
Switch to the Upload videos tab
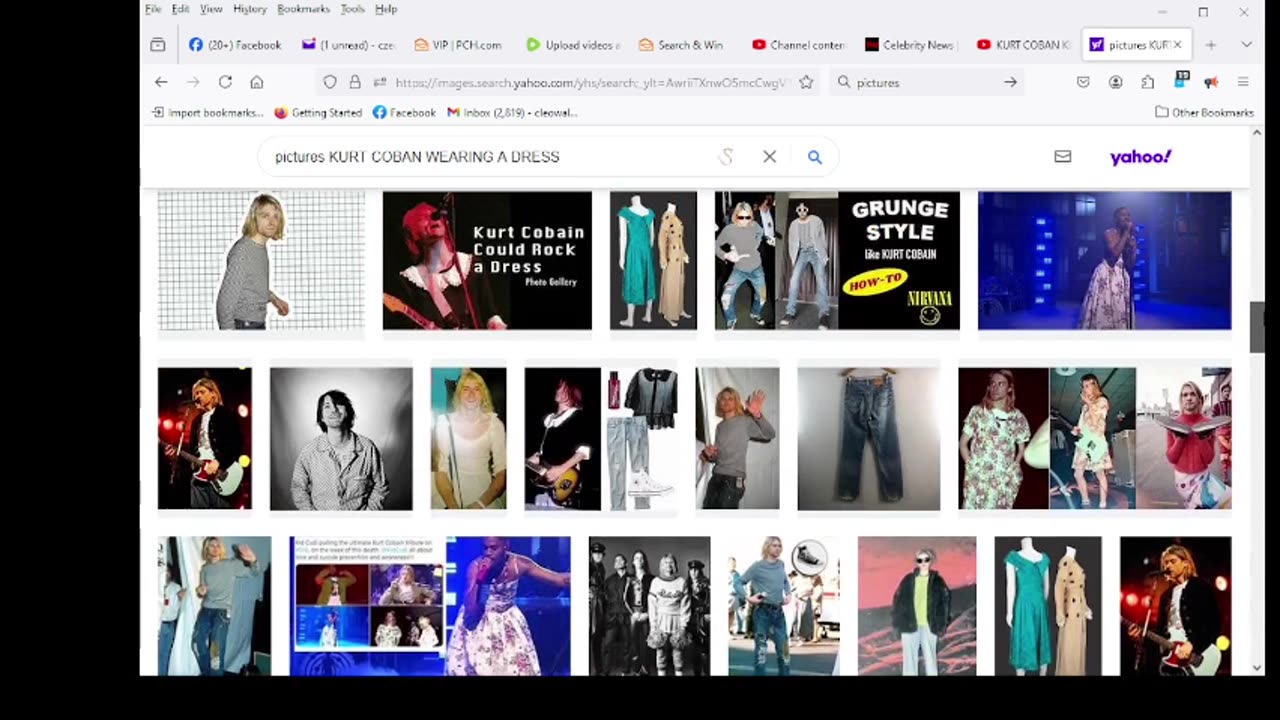(x=575, y=45)
